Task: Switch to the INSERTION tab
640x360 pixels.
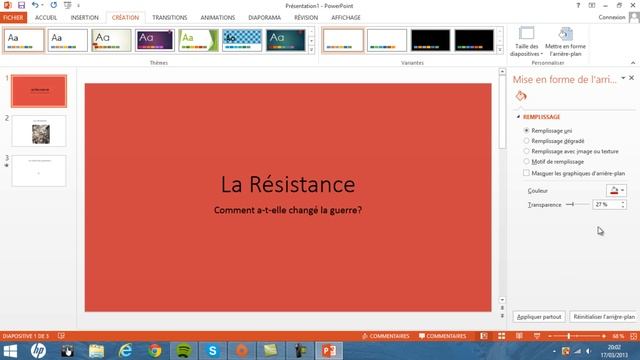Action: tap(84, 18)
